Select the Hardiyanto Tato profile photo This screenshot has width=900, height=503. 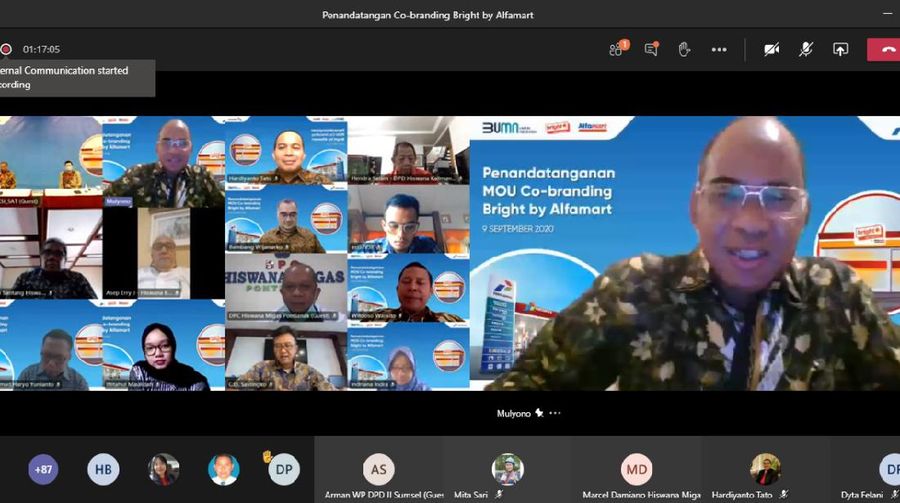[765, 469]
